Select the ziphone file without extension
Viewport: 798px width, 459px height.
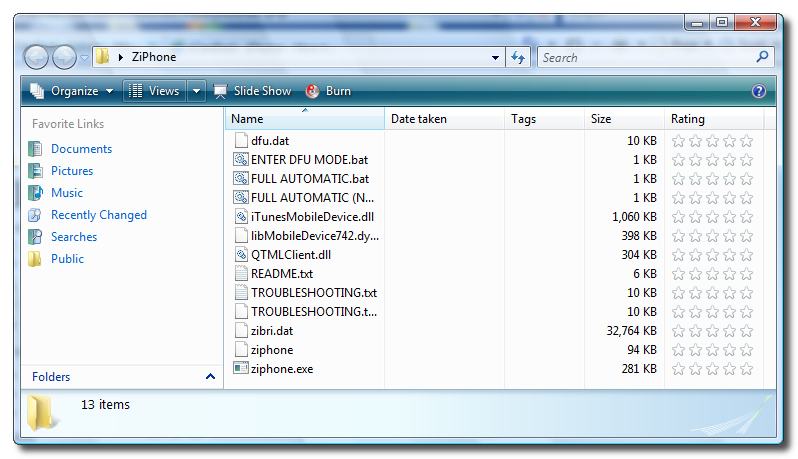[x=272, y=350]
